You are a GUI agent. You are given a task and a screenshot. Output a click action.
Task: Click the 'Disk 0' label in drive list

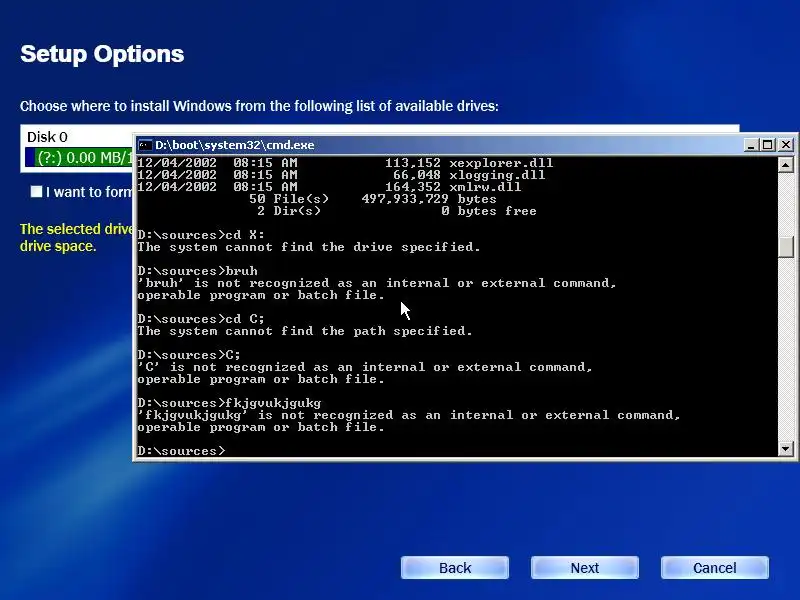[47, 137]
